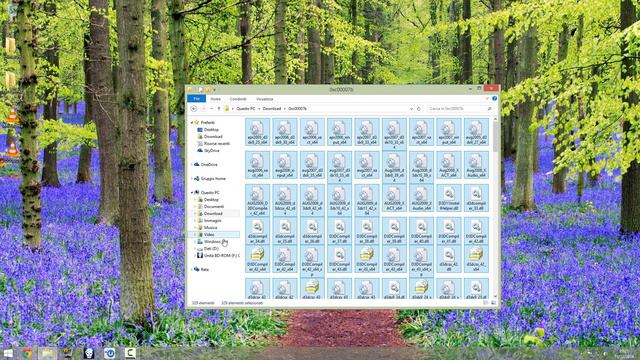The width and height of the screenshot is (640, 360).
Task: Open File Explorer from the taskbar
Action: pos(47,353)
